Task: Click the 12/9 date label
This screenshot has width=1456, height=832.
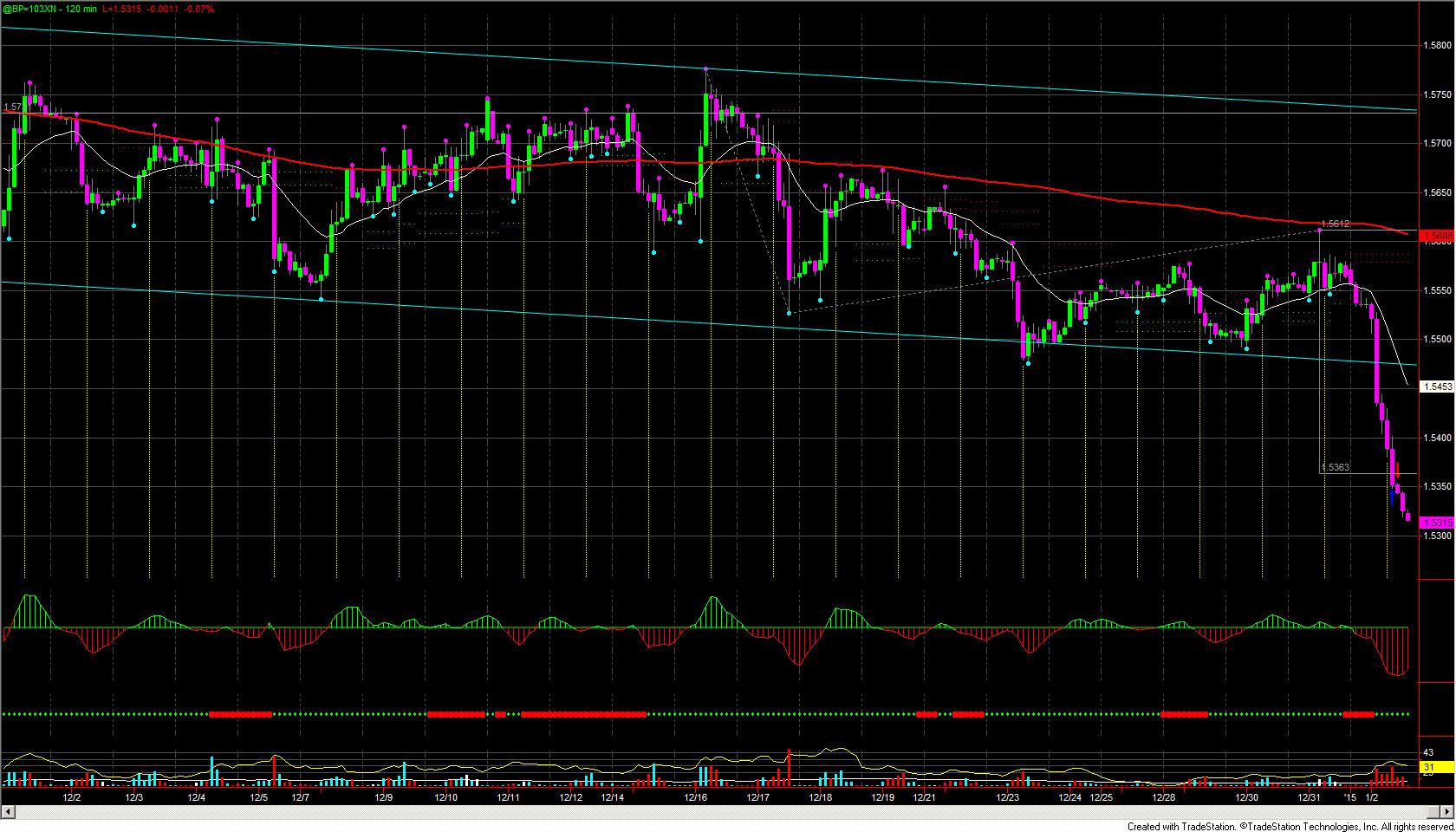Action: (x=384, y=797)
